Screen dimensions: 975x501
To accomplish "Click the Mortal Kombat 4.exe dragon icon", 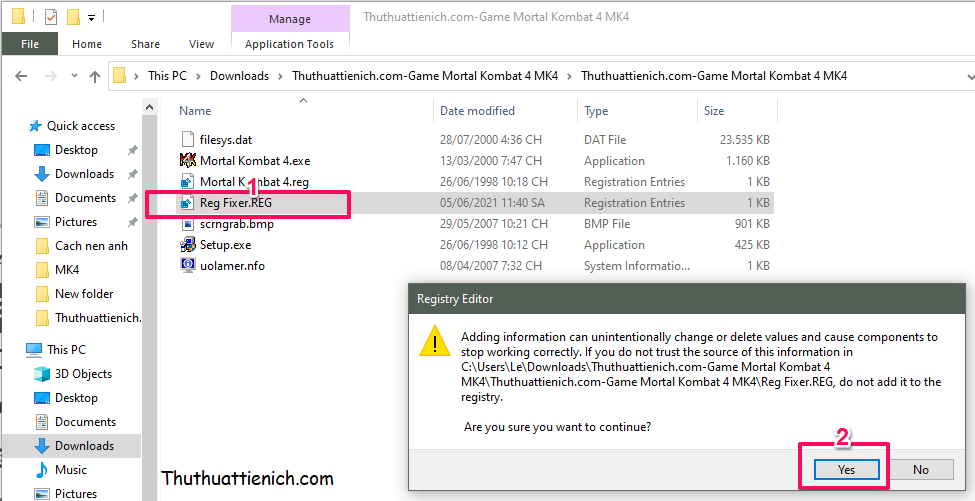I will pyautogui.click(x=188, y=161).
